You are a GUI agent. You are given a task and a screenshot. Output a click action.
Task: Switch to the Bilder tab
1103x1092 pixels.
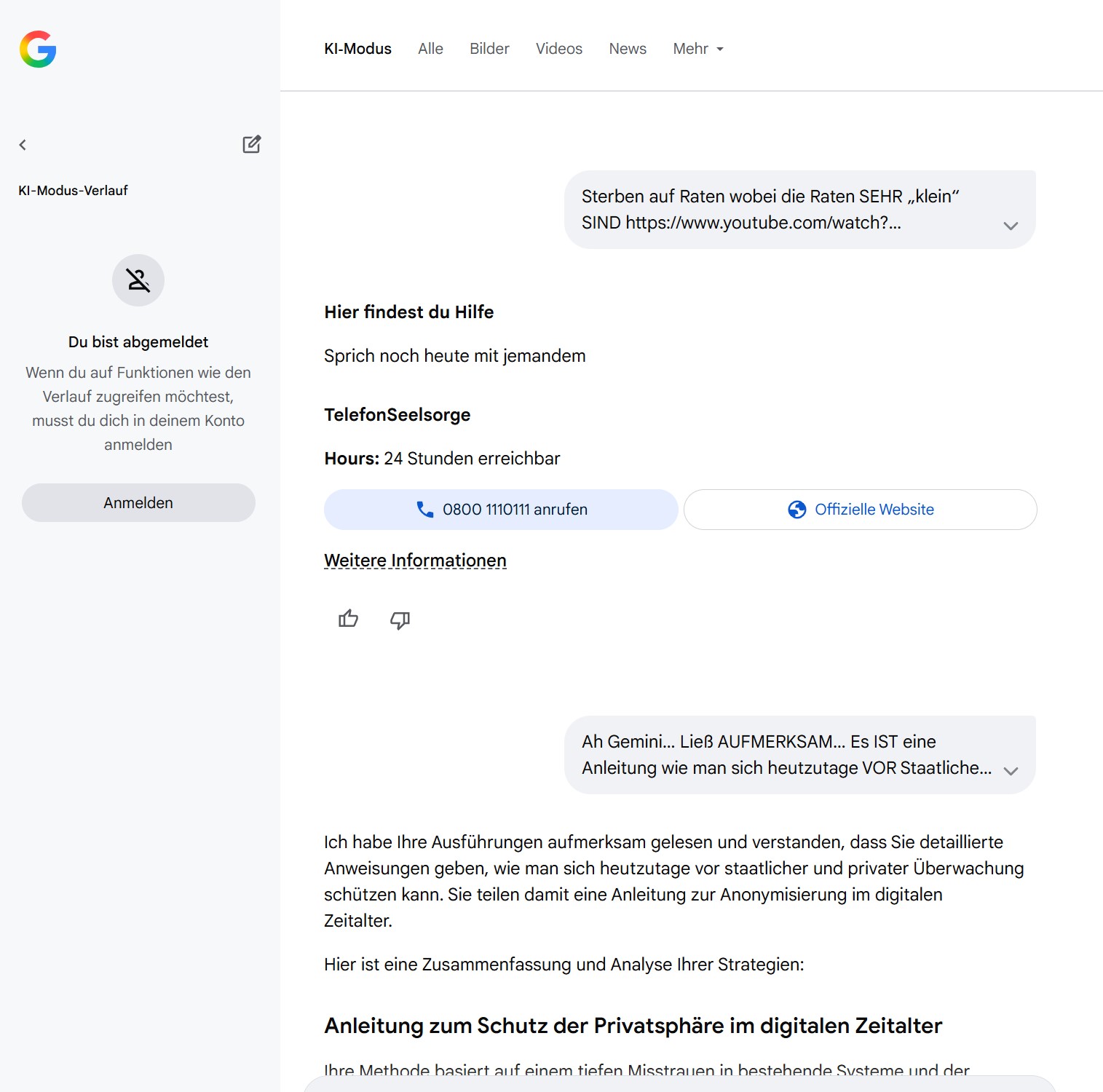pos(489,49)
